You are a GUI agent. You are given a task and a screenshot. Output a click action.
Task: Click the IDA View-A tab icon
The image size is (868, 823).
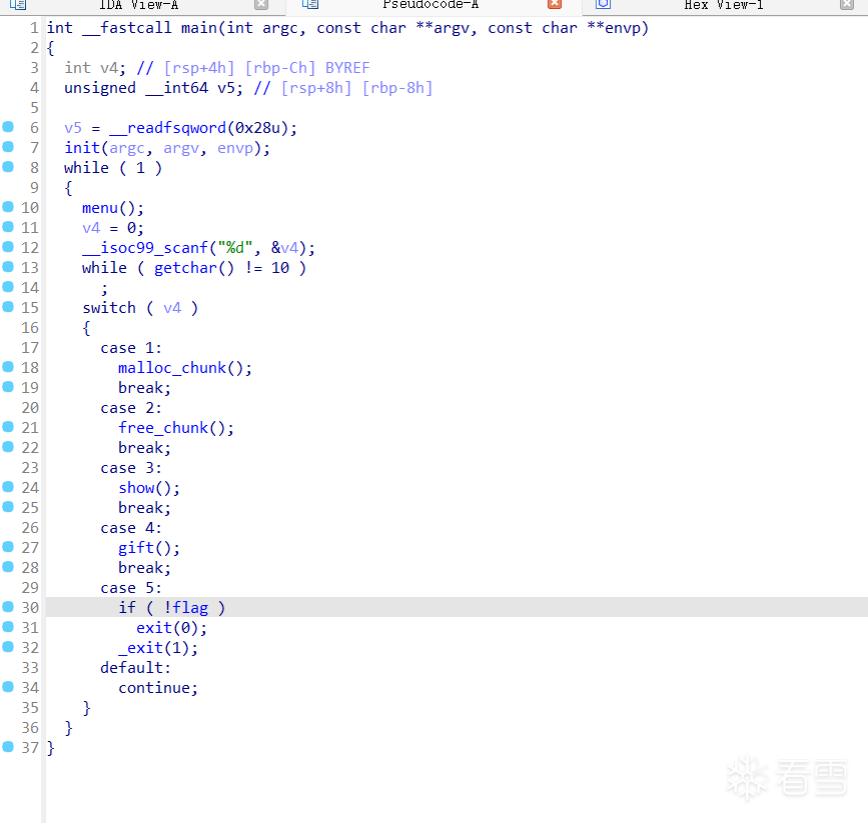tap(18, 5)
